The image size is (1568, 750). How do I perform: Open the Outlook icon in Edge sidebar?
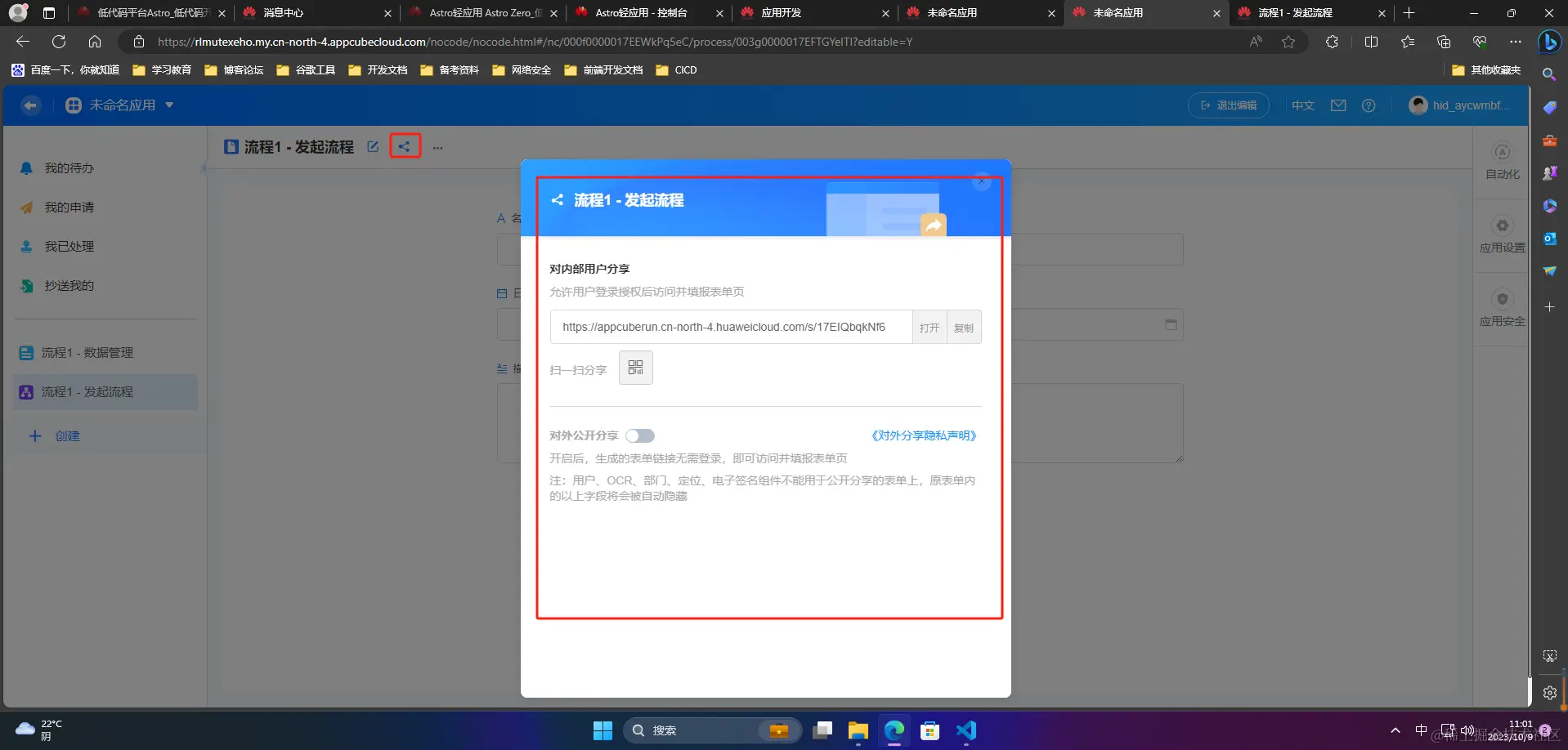pos(1549,238)
